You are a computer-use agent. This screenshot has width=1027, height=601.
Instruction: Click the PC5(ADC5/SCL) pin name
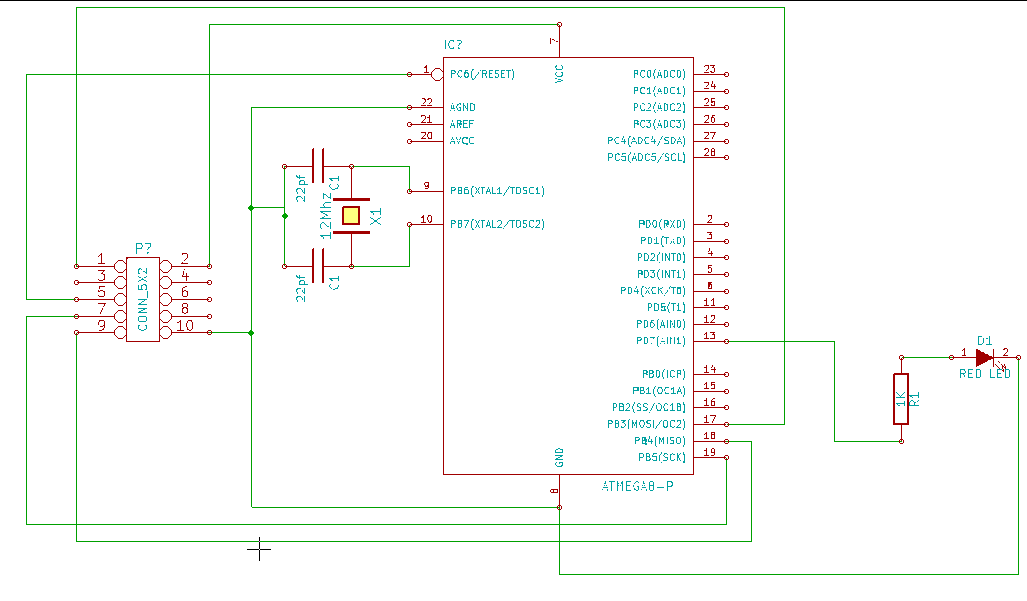click(x=646, y=157)
